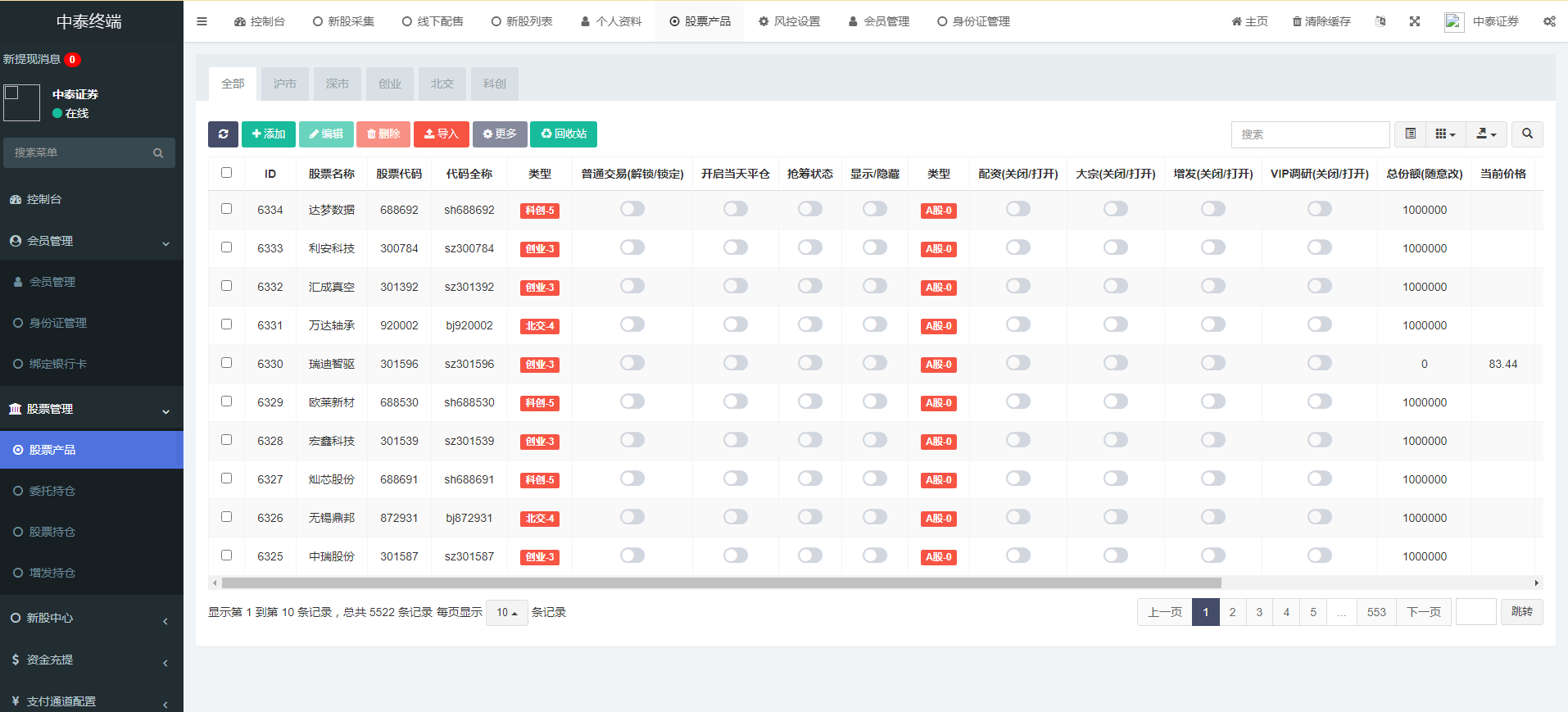The image size is (1568, 712).
Task: Toggle 开启当天平仓 switch for 利安科技 row
Action: click(x=736, y=247)
